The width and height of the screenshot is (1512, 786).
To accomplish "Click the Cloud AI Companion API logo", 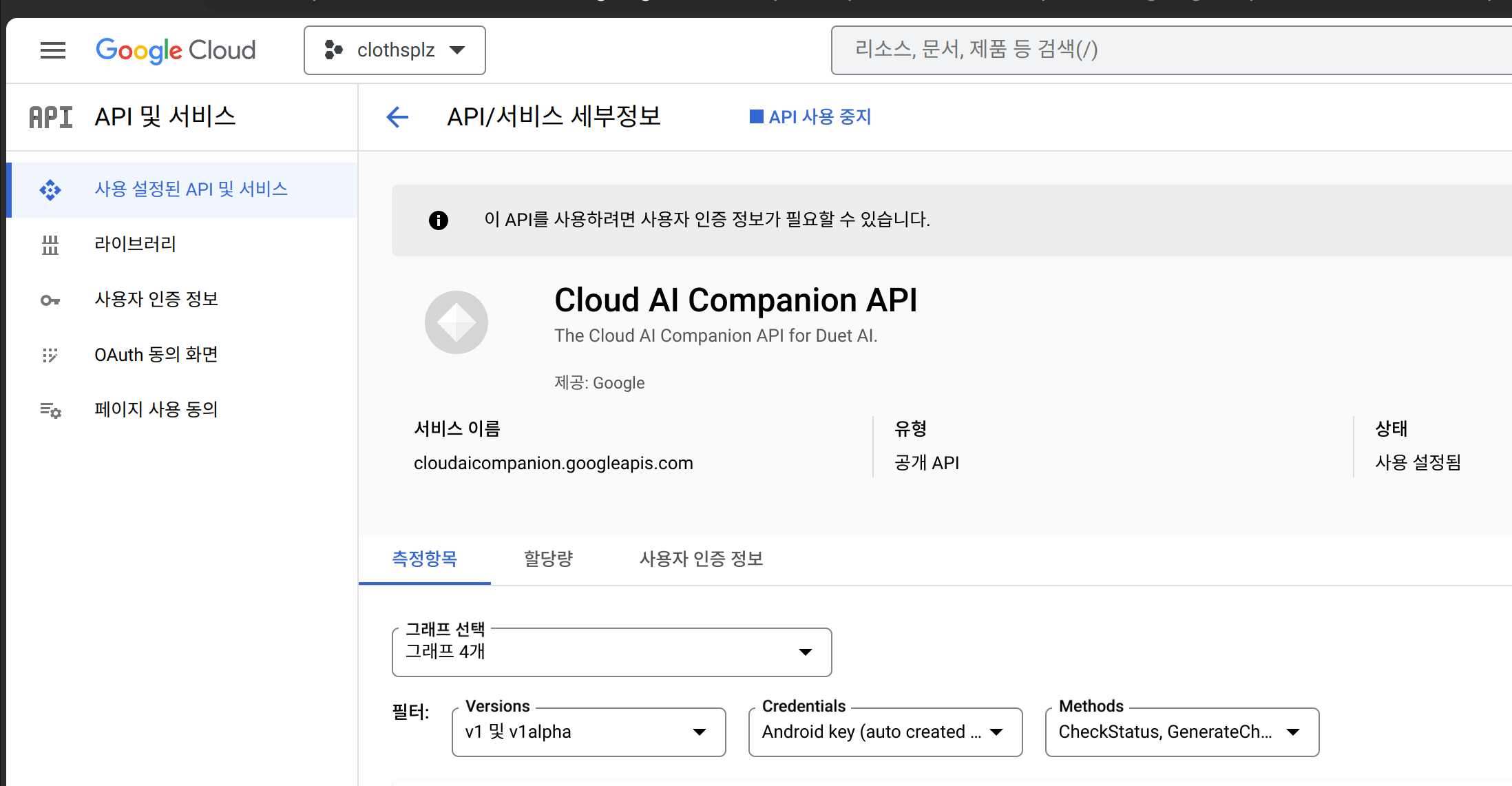I will 456,322.
